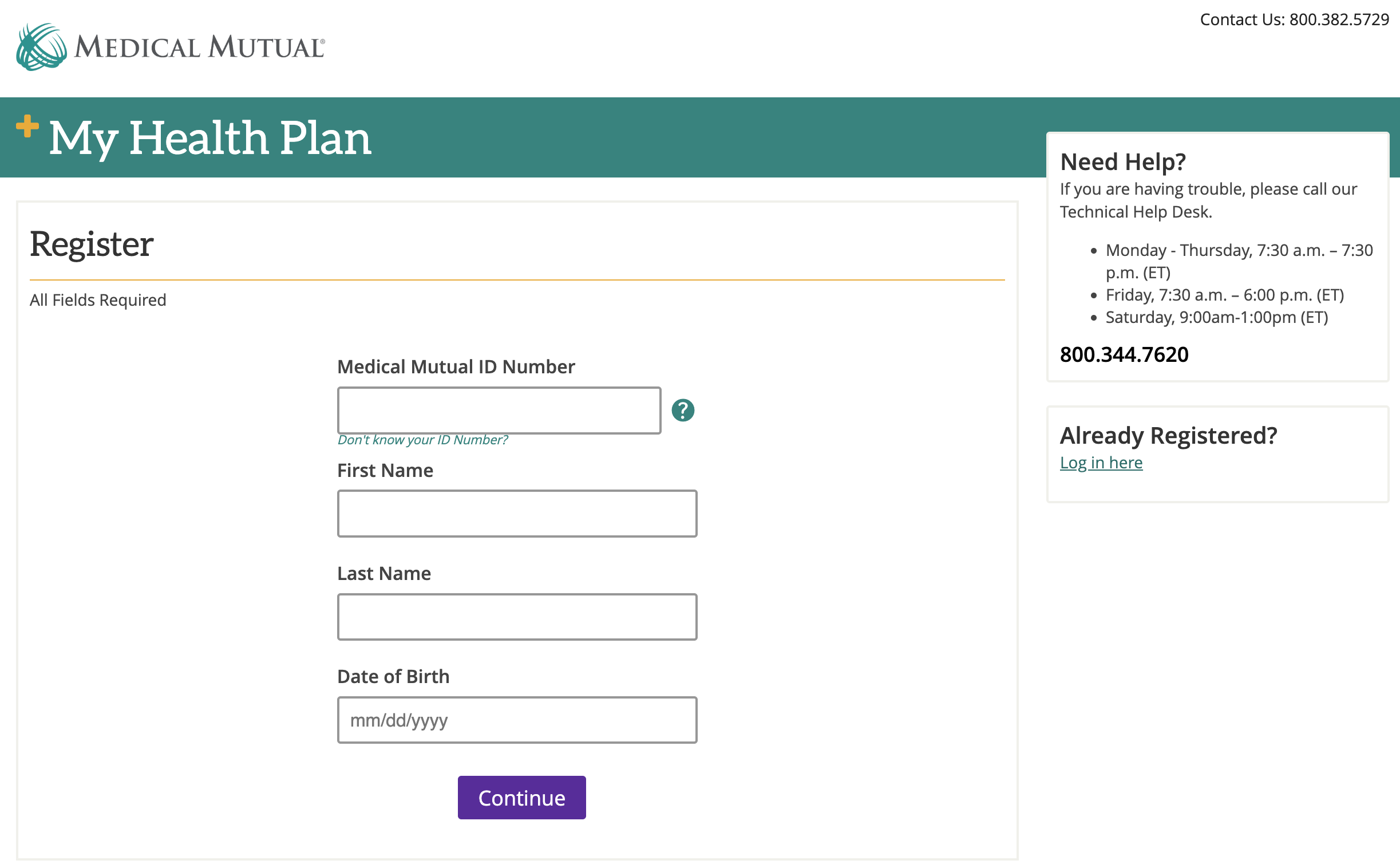1400x868 pixels.
Task: Click the Medical Mutual globe logo
Action: pyautogui.click(x=41, y=47)
